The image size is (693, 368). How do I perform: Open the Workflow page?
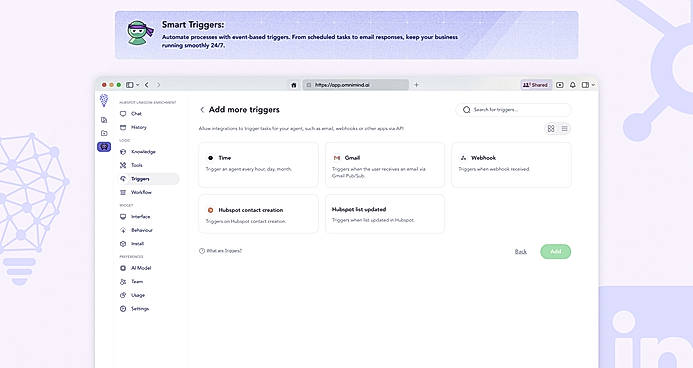tap(141, 192)
